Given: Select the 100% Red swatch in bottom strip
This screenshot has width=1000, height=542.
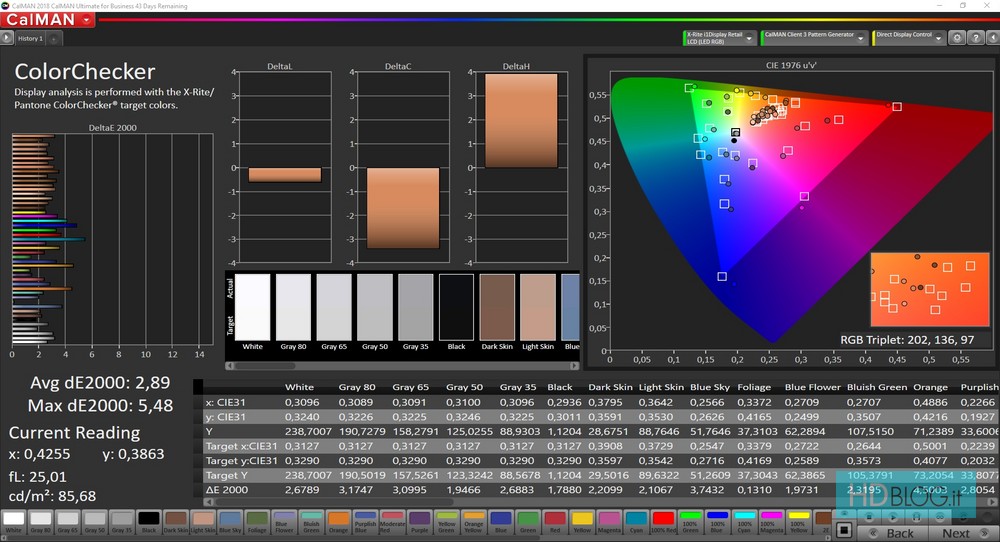Looking at the screenshot, I should click(663, 522).
